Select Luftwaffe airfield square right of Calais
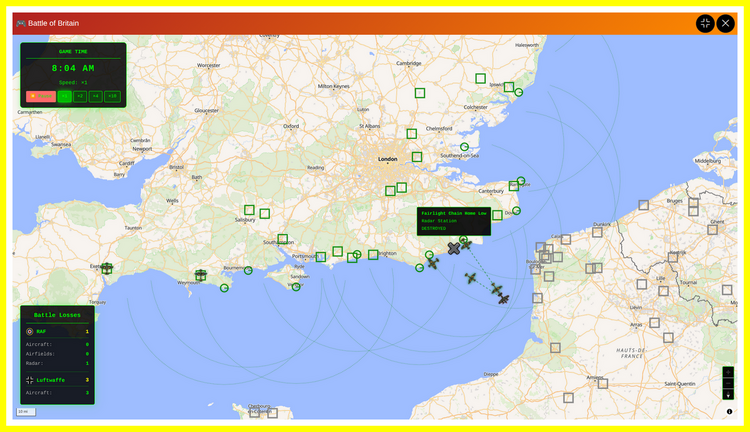This screenshot has width=750, height=432. [x=566, y=239]
